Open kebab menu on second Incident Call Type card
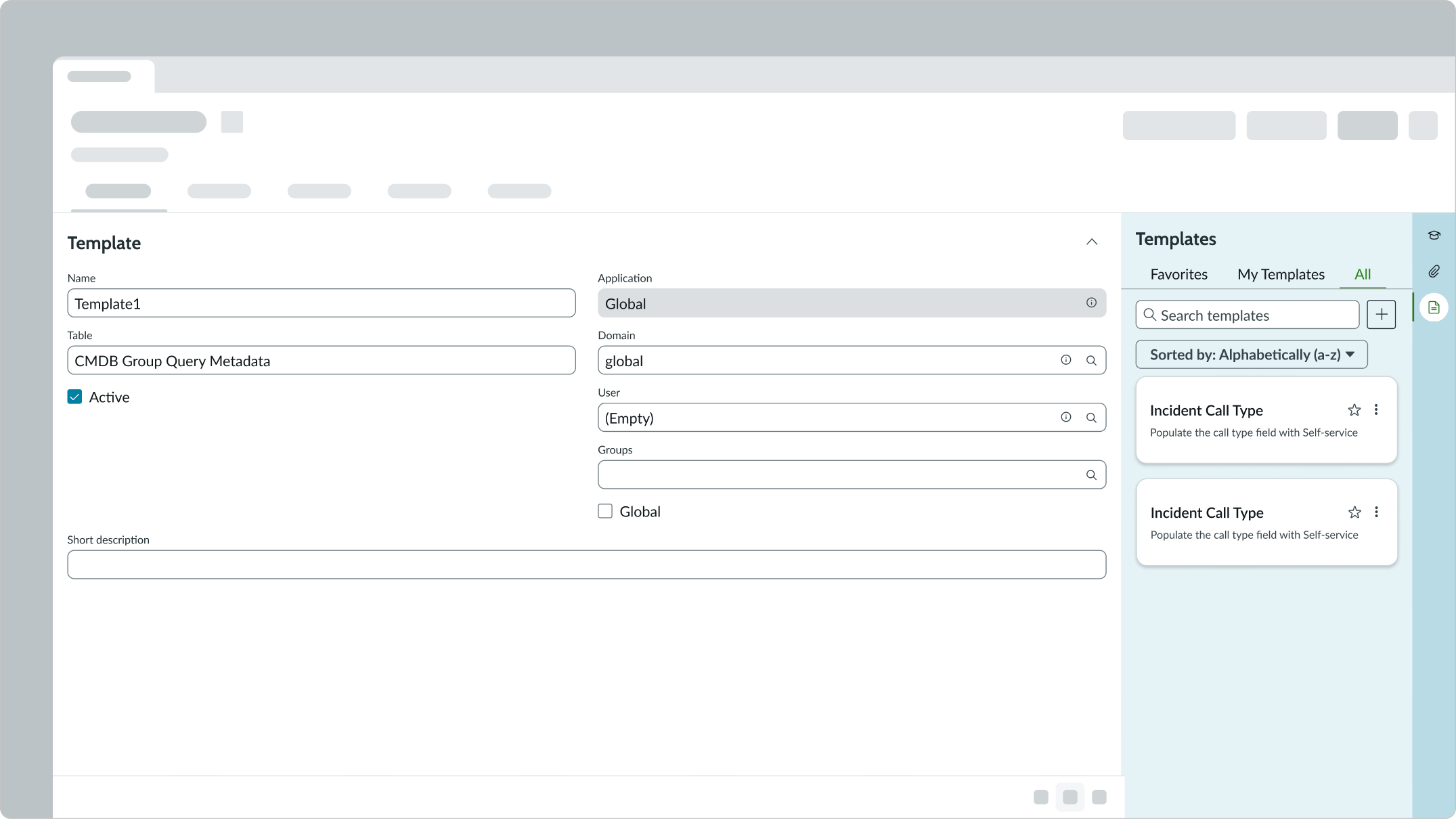1456x819 pixels. [1376, 512]
